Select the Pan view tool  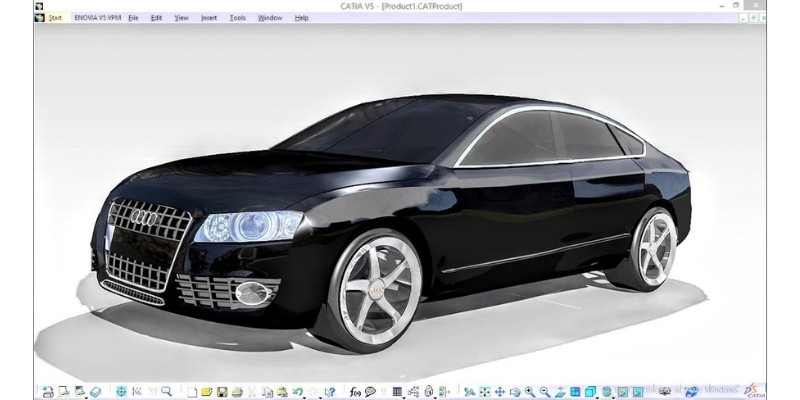click(x=499, y=392)
